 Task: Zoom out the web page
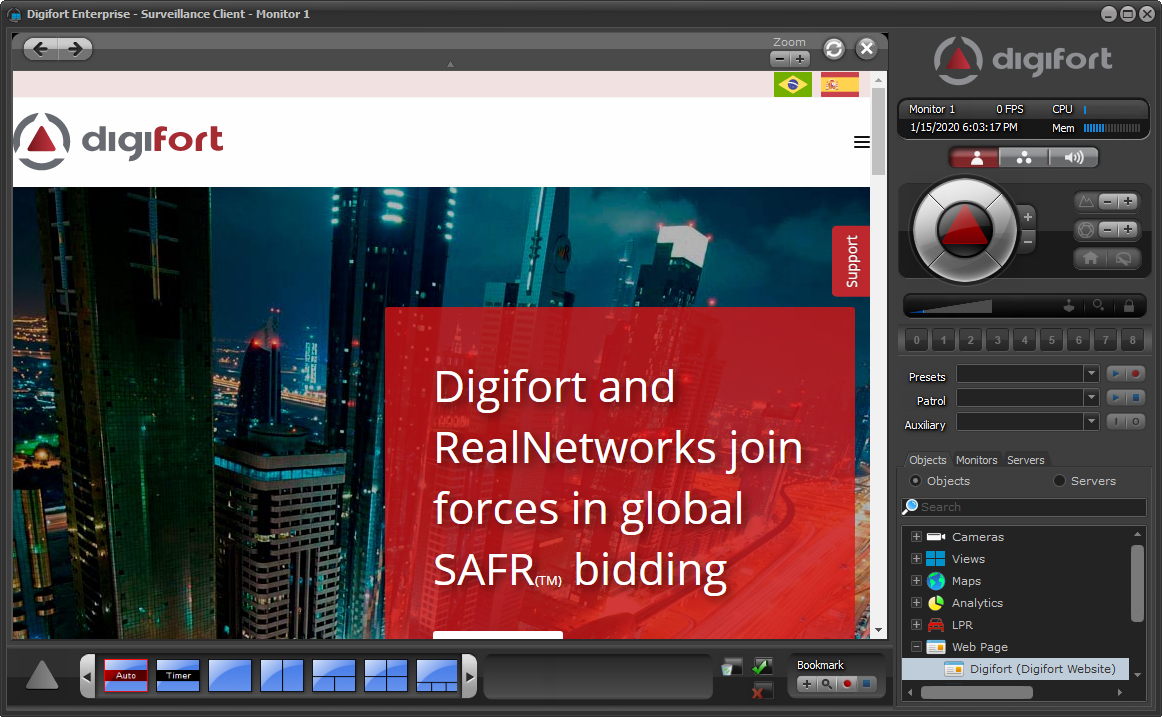pos(780,59)
